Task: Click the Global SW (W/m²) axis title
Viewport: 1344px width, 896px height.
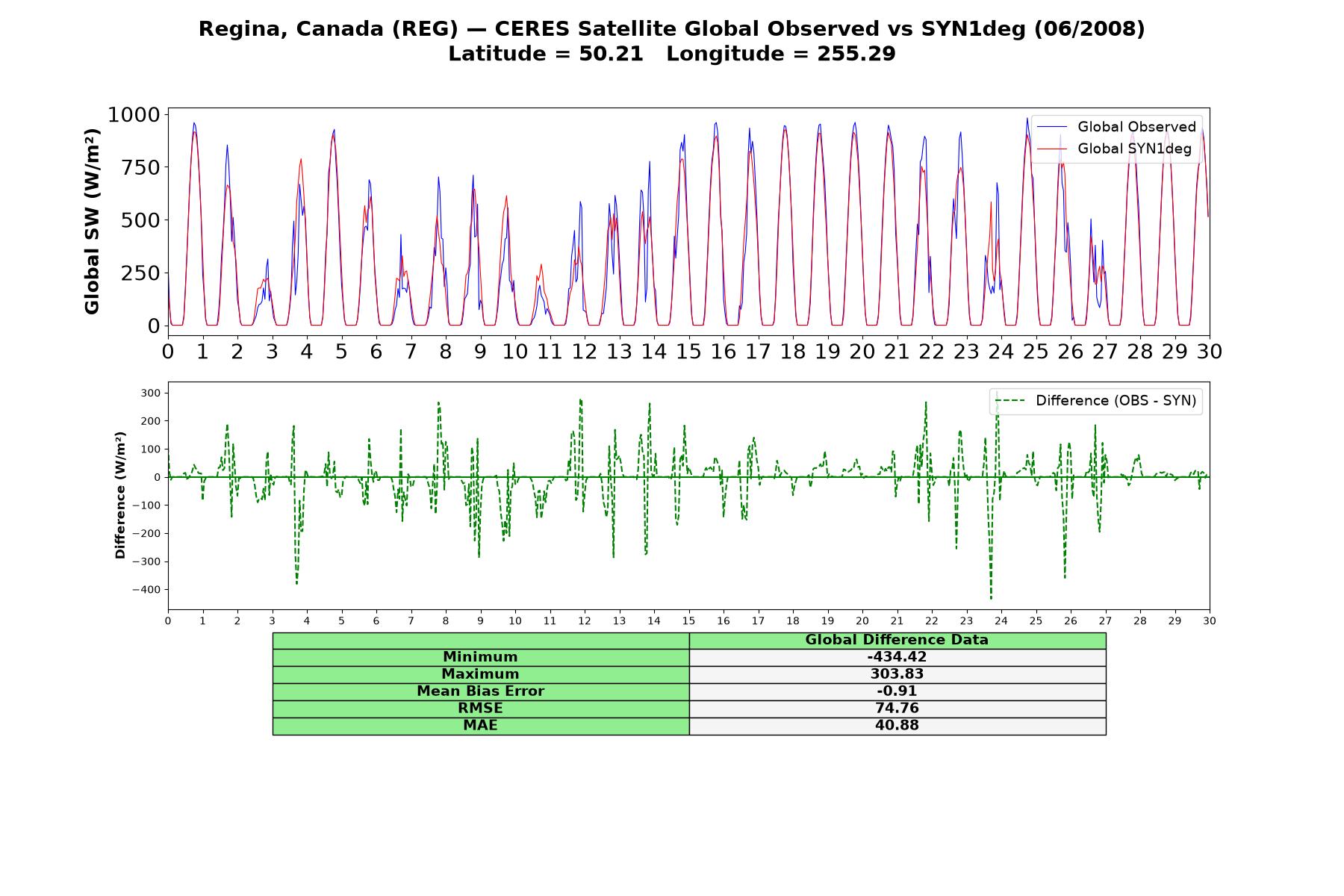Action: 92,221
